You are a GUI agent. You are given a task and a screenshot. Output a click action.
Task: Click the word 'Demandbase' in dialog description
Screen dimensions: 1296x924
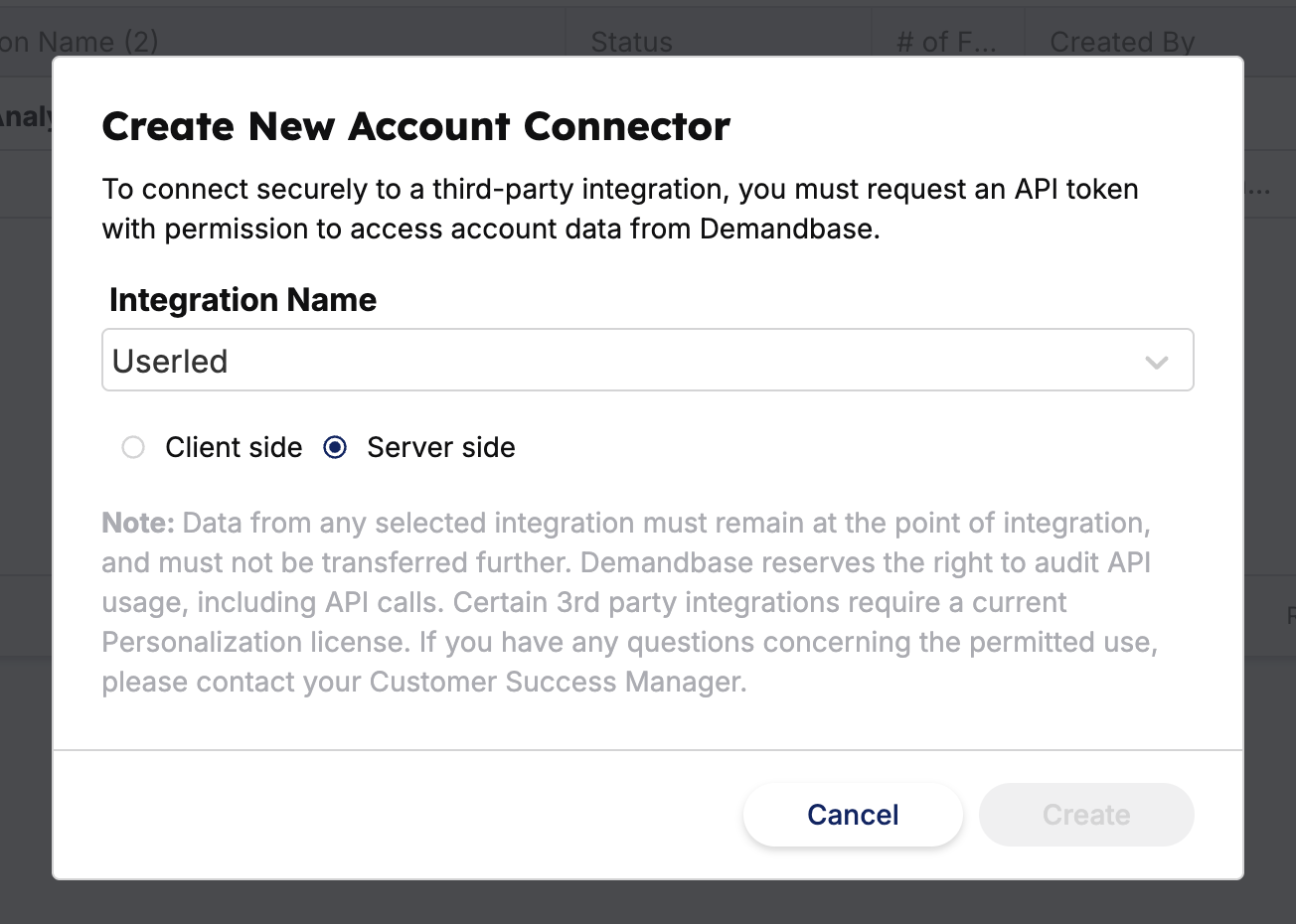pyautogui.click(x=787, y=230)
